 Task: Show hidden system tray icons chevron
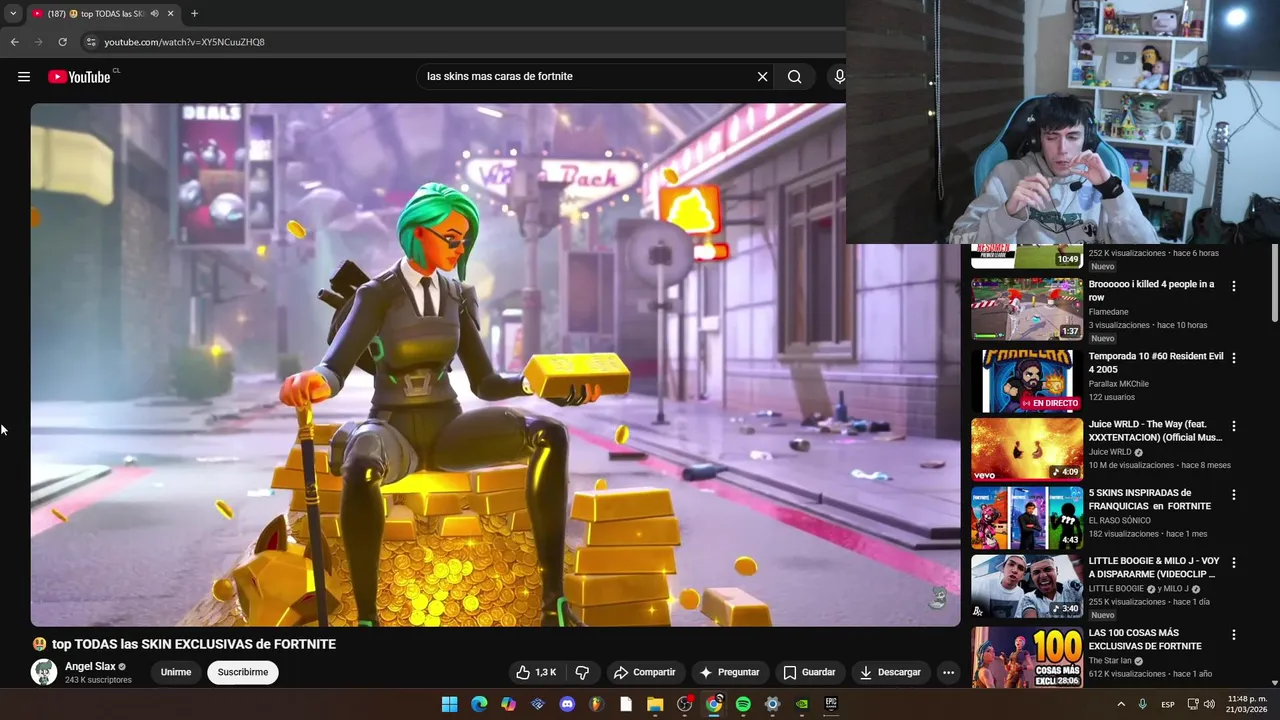[x=1121, y=704]
